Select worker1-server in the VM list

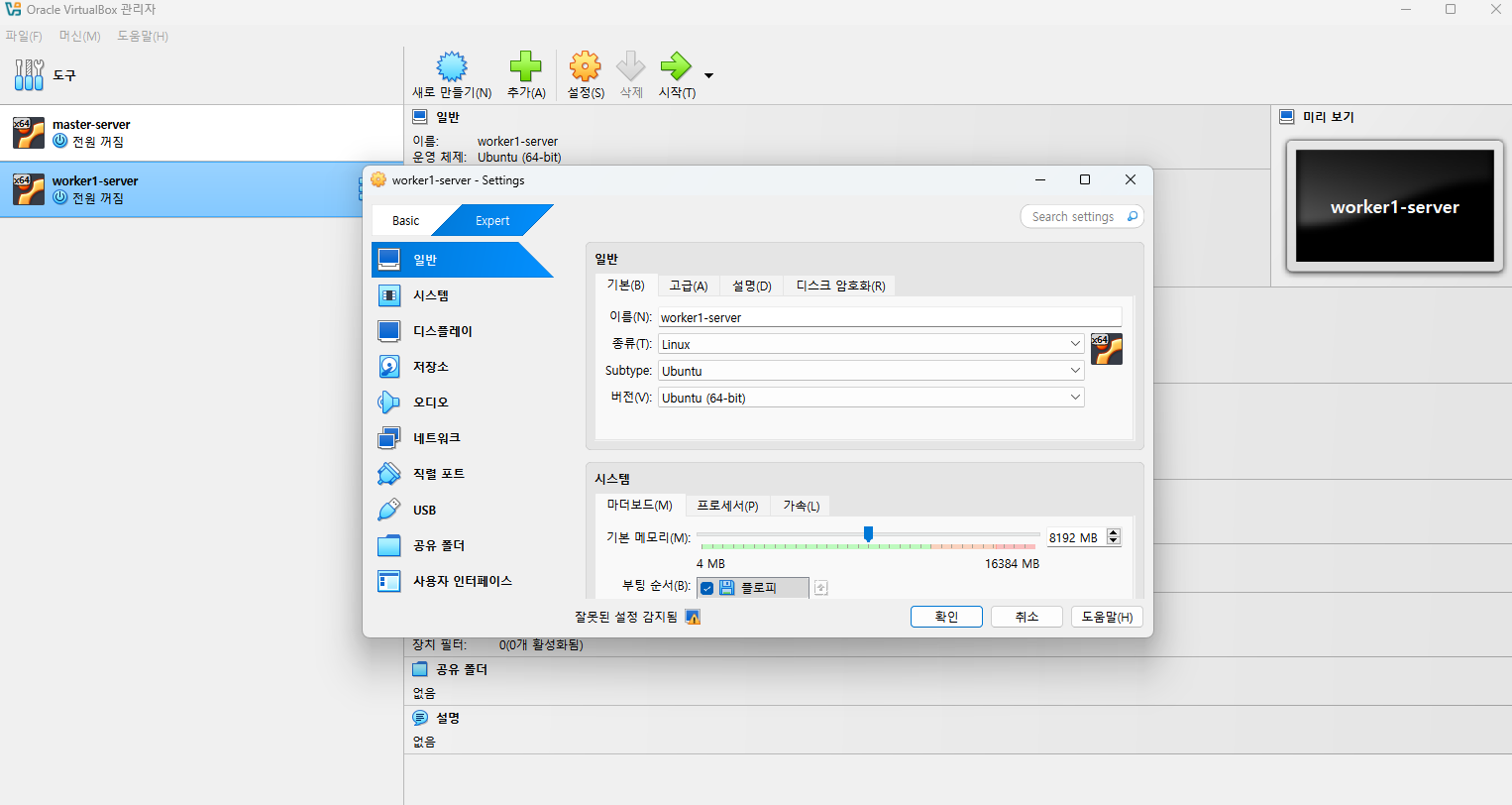coord(201,189)
